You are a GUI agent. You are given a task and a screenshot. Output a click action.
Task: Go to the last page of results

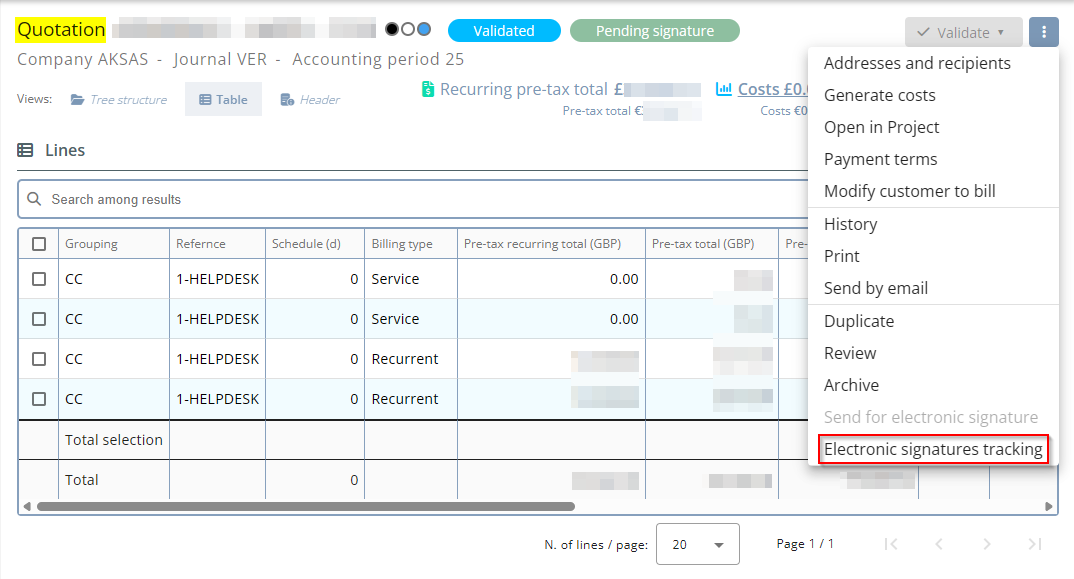coord(1035,544)
